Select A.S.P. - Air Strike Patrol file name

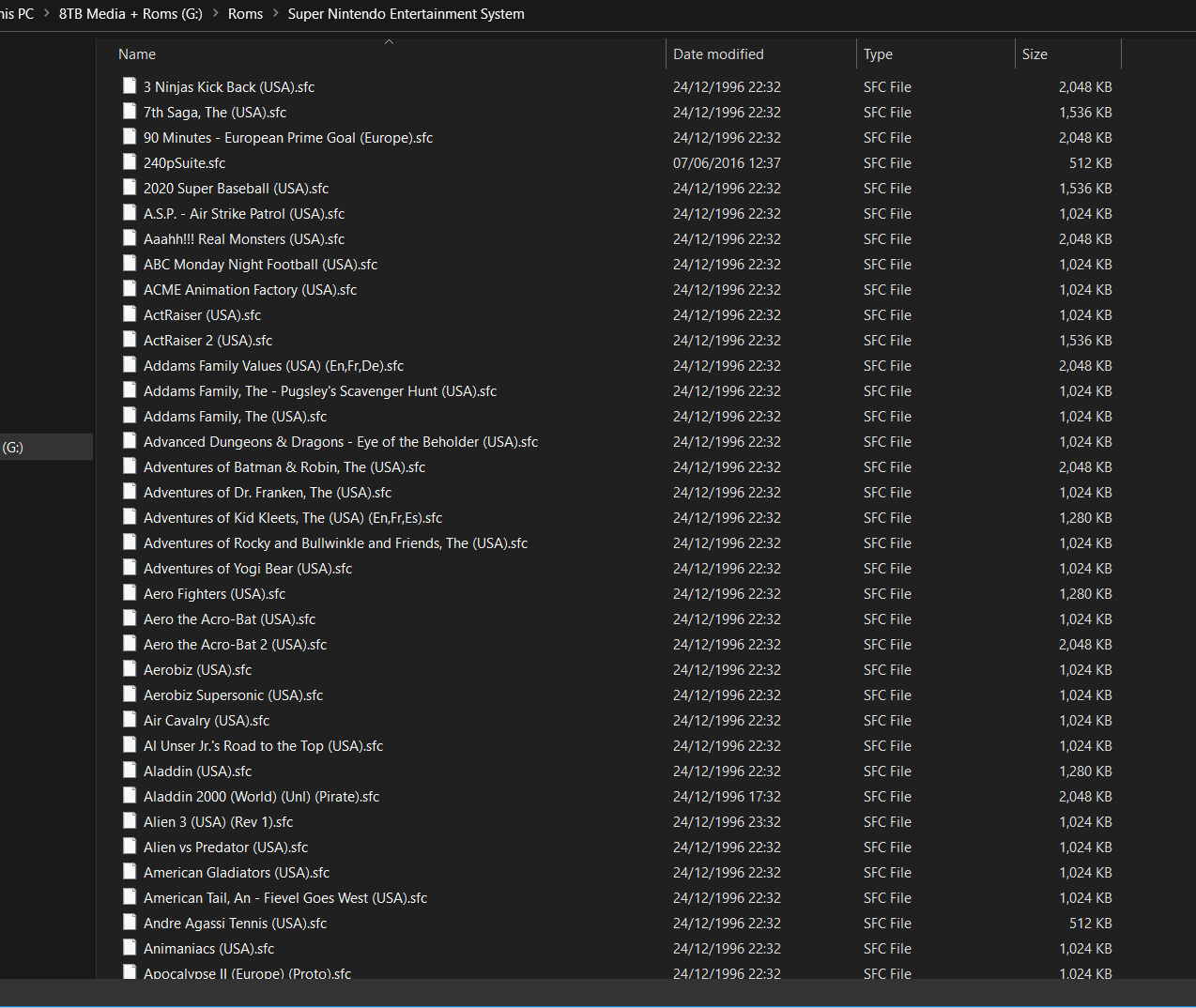pyautogui.click(x=244, y=213)
